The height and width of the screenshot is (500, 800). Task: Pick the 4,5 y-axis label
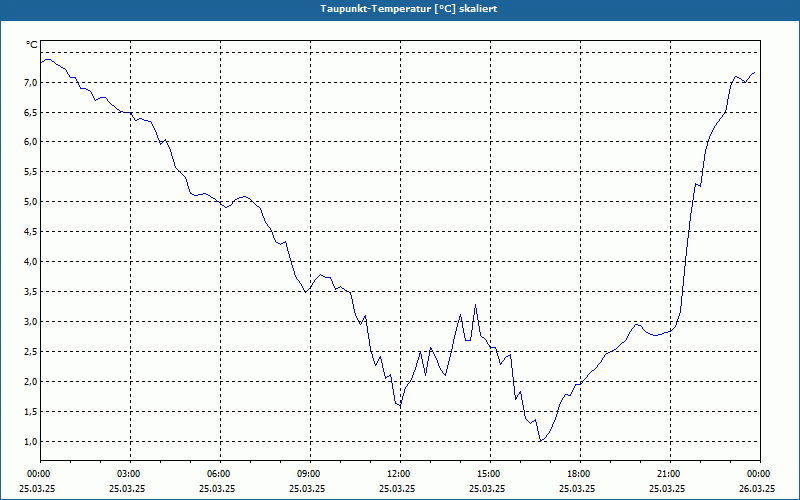click(31, 232)
